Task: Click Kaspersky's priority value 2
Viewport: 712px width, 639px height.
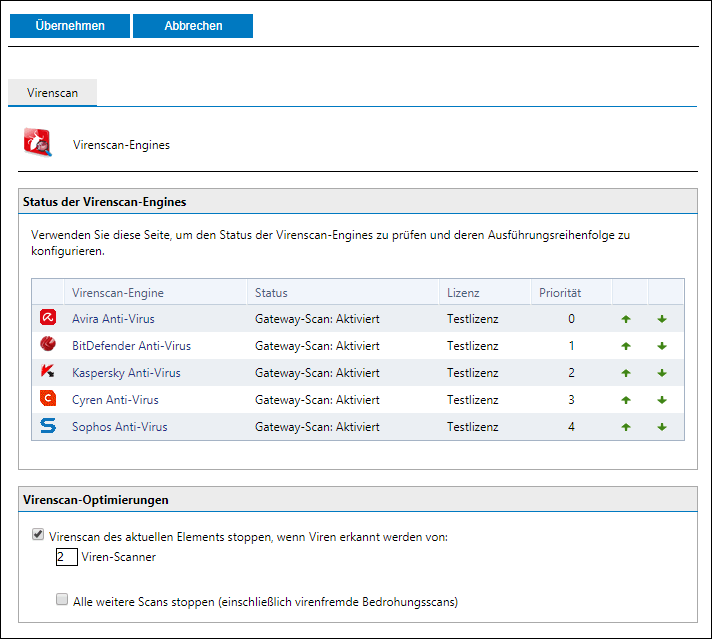Action: click(x=571, y=373)
